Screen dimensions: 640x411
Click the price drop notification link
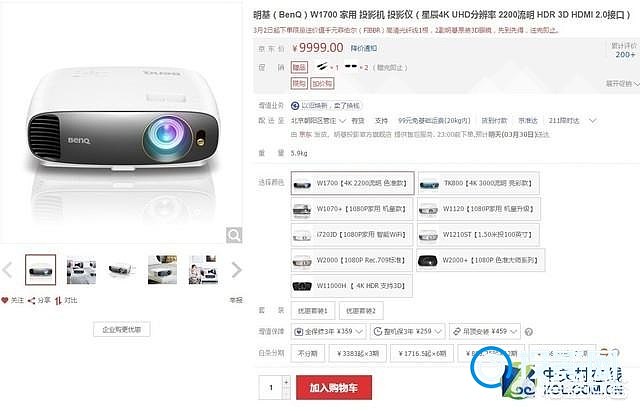(x=364, y=49)
